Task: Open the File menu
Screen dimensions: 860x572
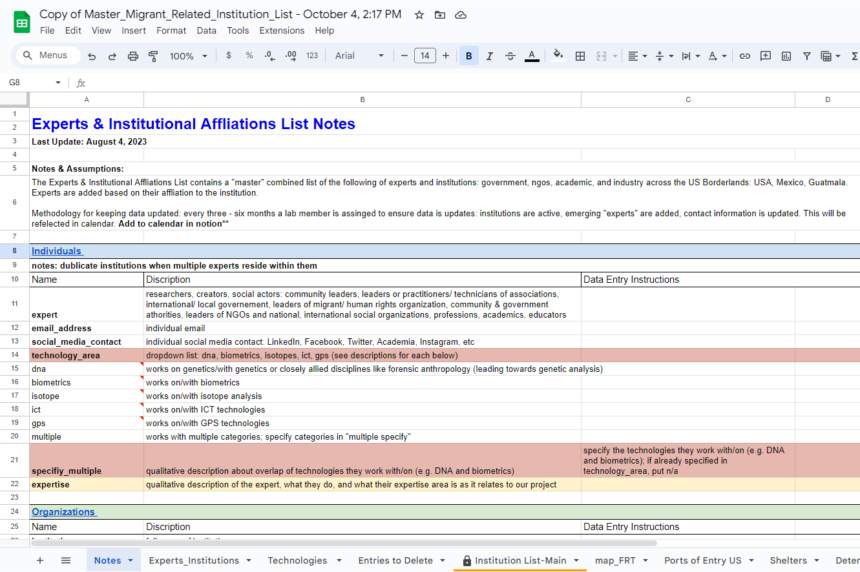Action: tap(47, 31)
